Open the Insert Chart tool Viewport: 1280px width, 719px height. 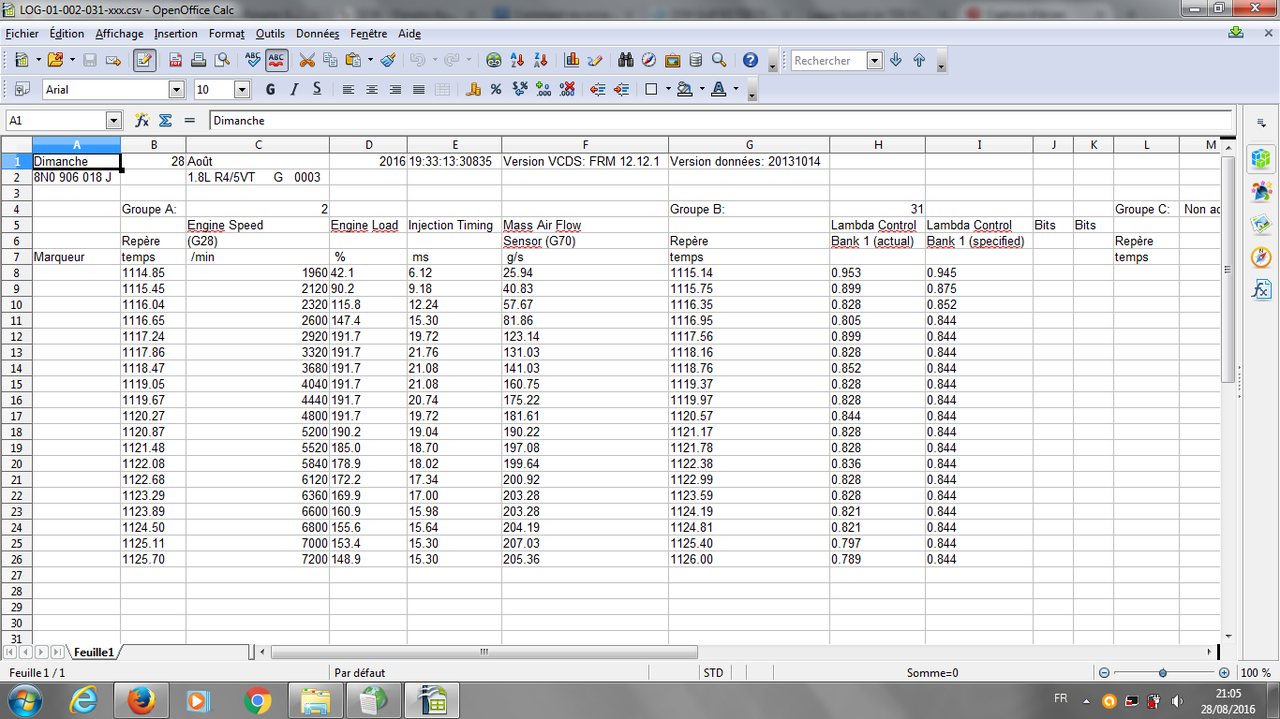pyautogui.click(x=572, y=60)
